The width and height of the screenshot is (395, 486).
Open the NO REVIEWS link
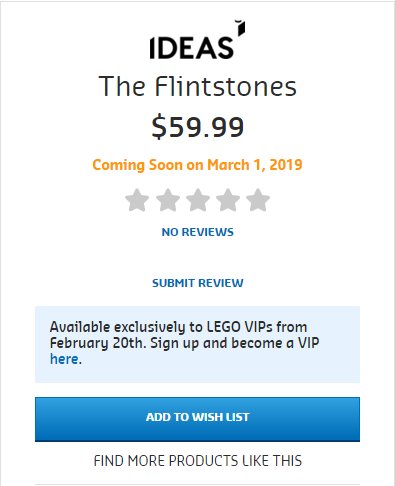pyautogui.click(x=198, y=232)
